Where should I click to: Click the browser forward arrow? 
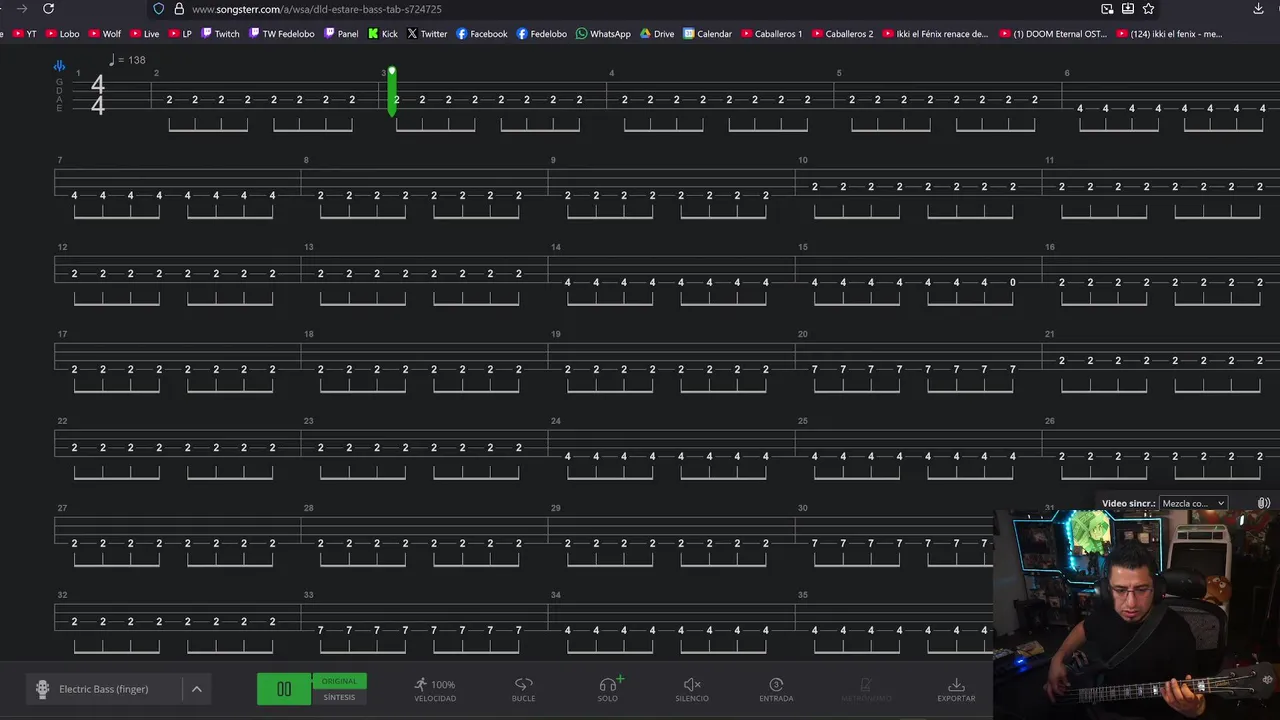point(22,9)
